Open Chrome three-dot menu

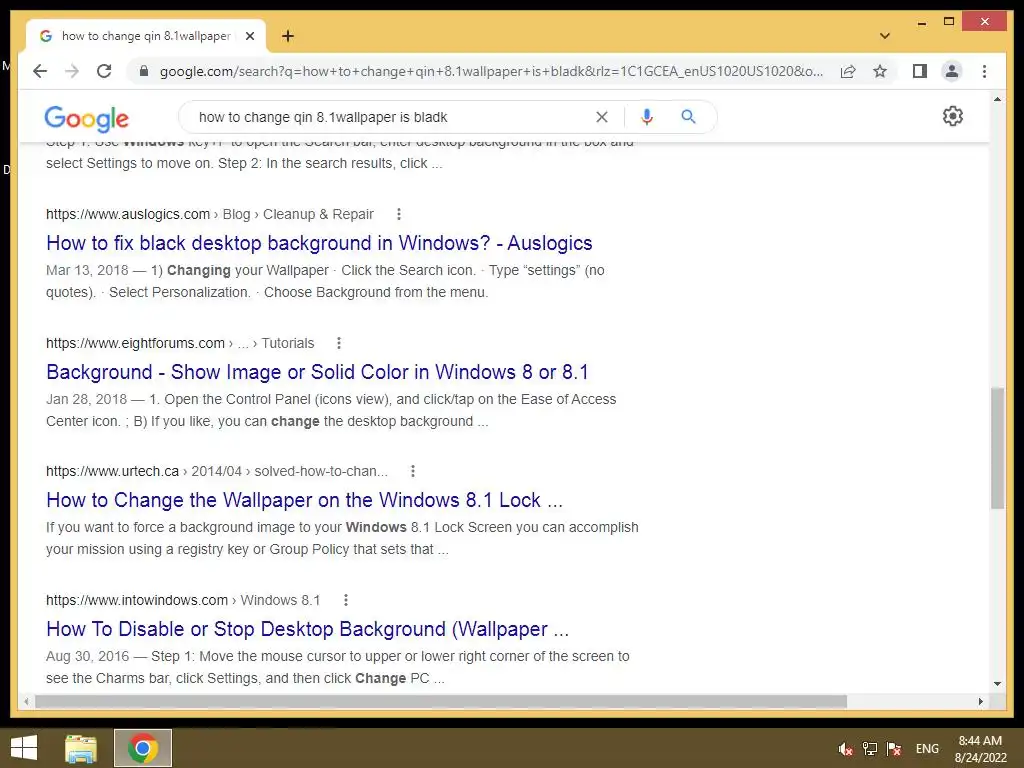[984, 71]
